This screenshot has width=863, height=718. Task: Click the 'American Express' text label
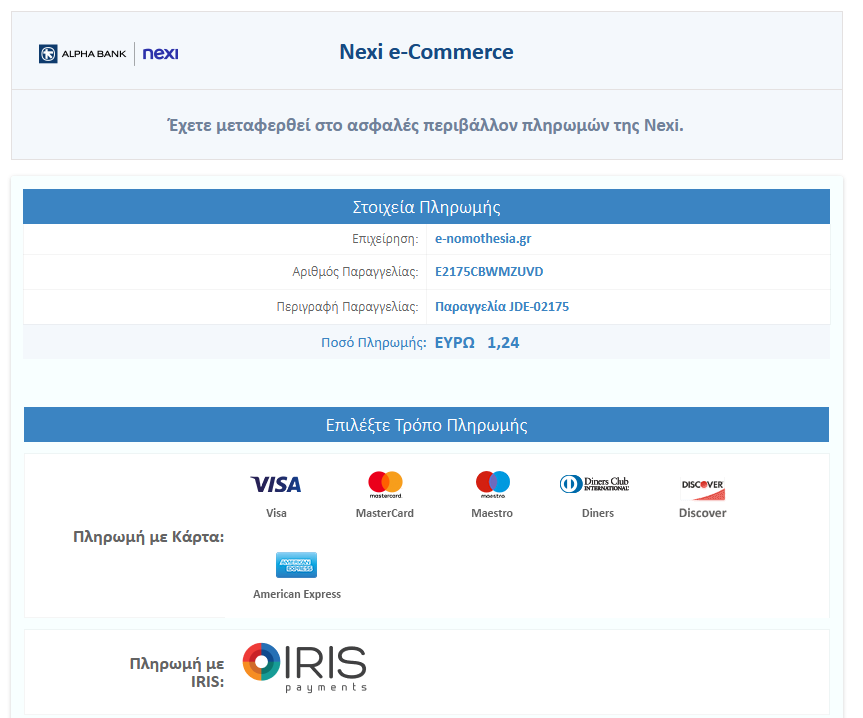click(296, 594)
